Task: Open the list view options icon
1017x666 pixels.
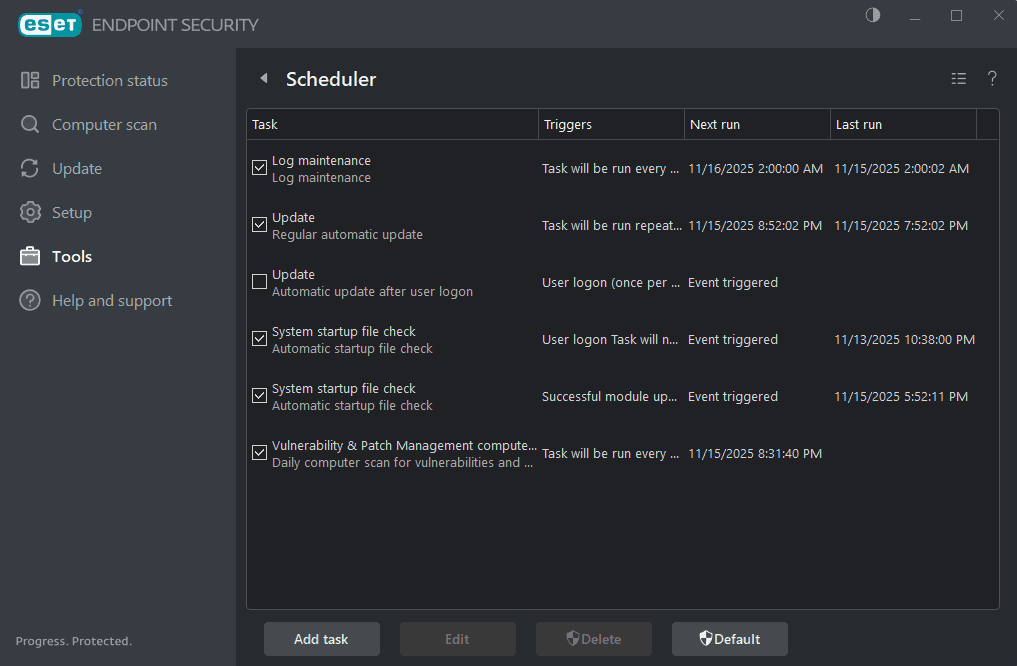Action: pyautogui.click(x=959, y=78)
